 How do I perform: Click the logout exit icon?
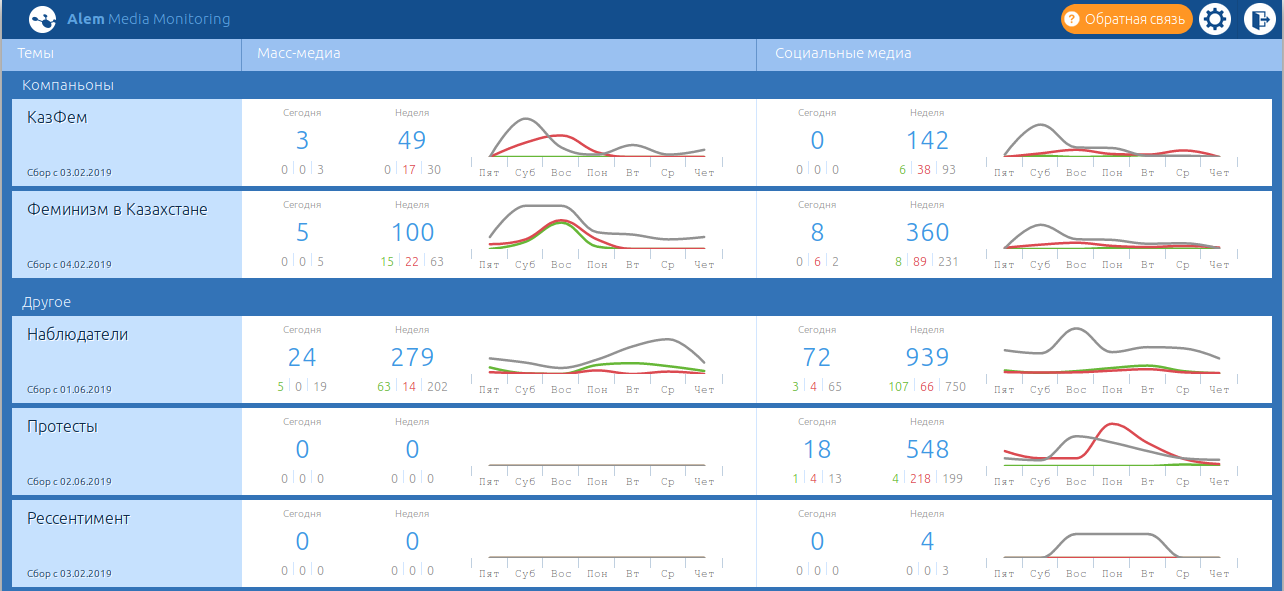(1259, 19)
